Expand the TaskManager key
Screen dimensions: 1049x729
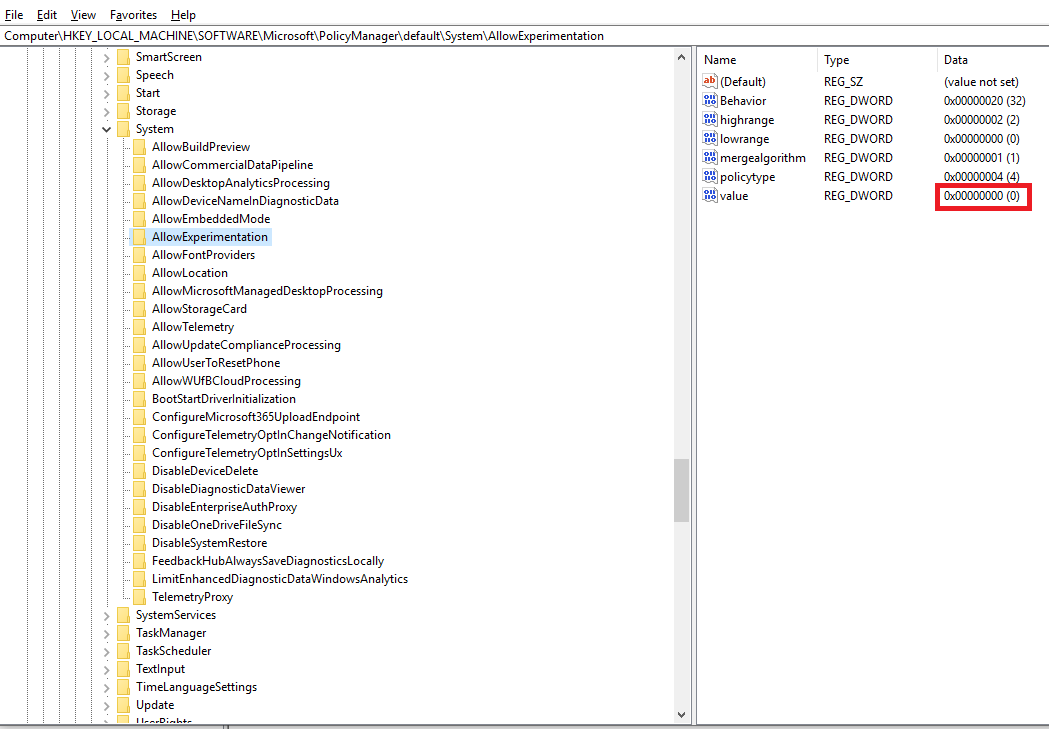pos(106,634)
